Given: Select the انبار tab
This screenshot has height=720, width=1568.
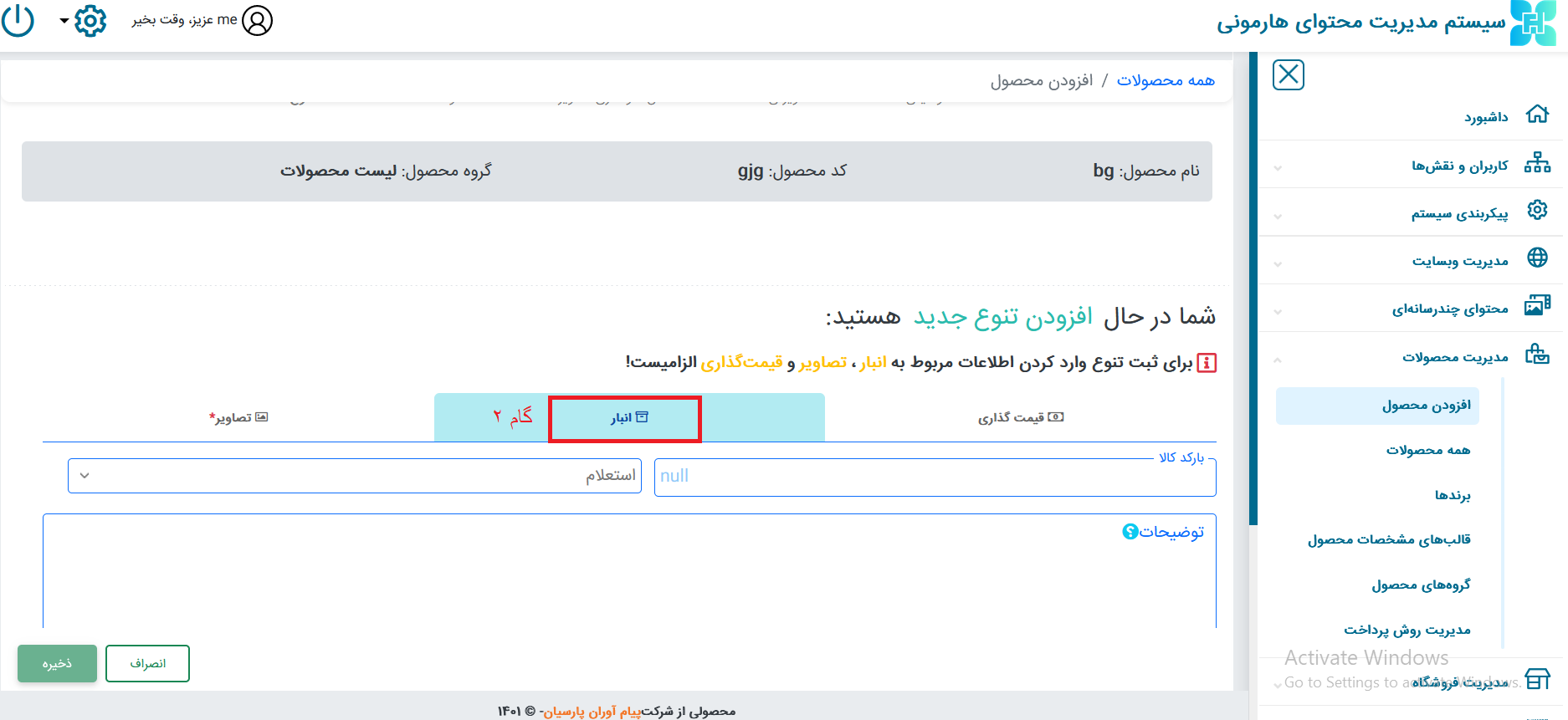Looking at the screenshot, I should pyautogui.click(x=628, y=417).
